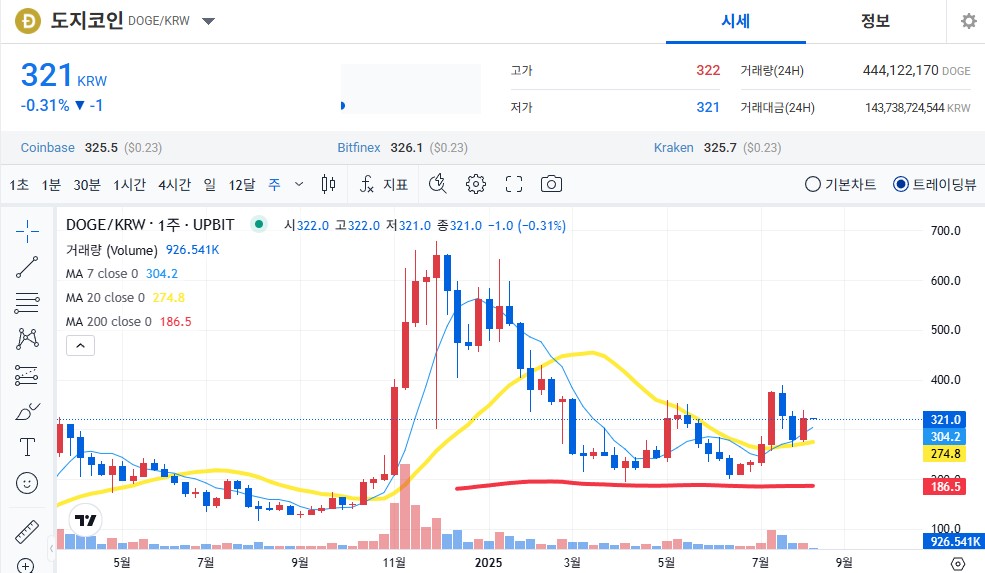The width and height of the screenshot is (985, 573).
Task: Switch to the 시세 tab
Action: point(736,21)
